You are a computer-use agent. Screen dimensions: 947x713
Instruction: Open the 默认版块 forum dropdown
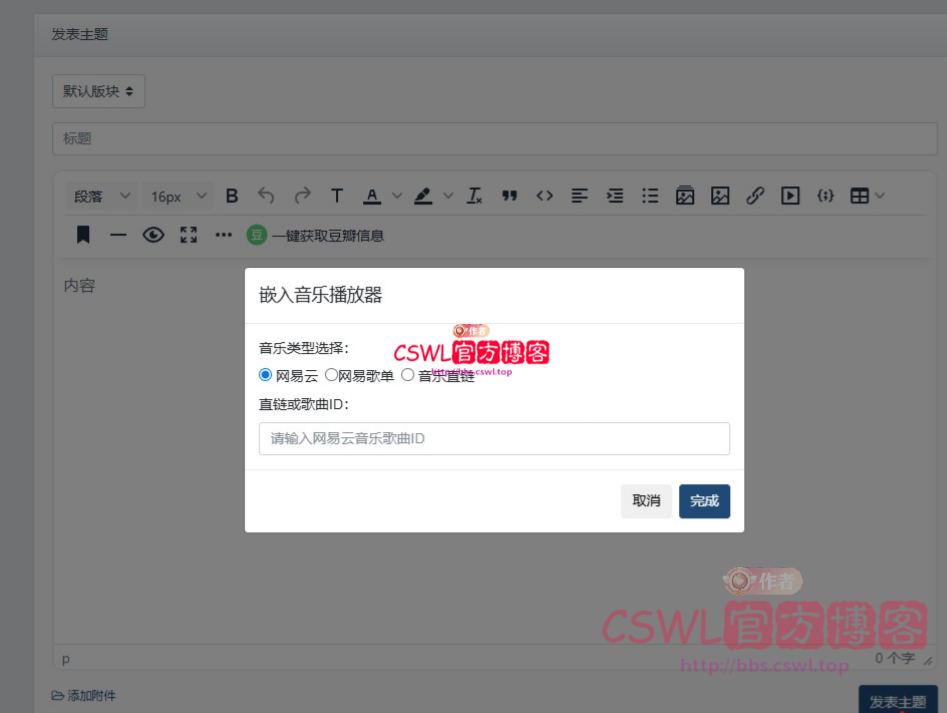pyautogui.click(x=98, y=91)
